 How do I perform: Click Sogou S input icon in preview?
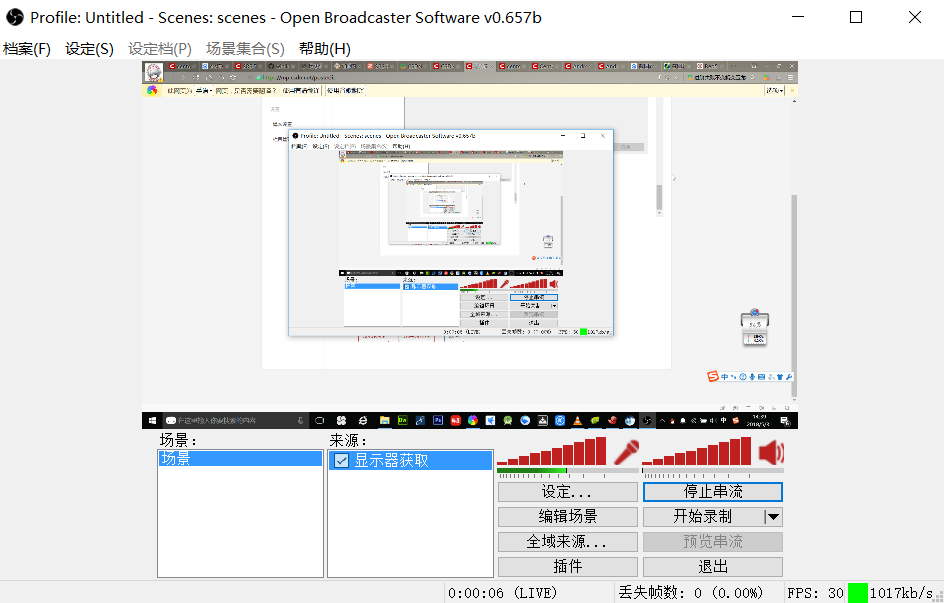pos(713,376)
